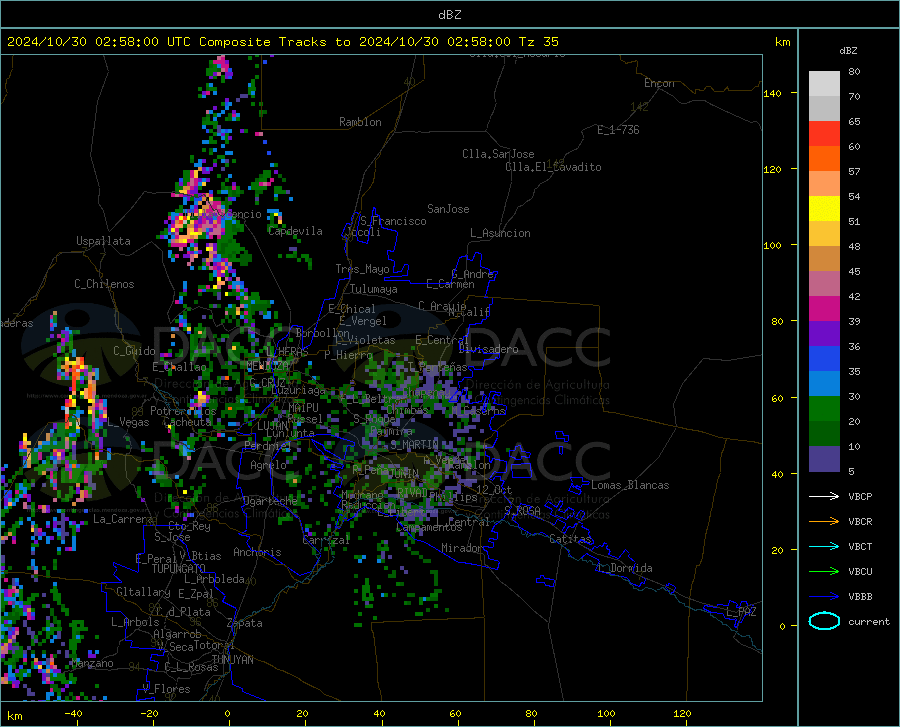Click the Tulumaya map label
This screenshot has height=727, width=900.
[374, 289]
